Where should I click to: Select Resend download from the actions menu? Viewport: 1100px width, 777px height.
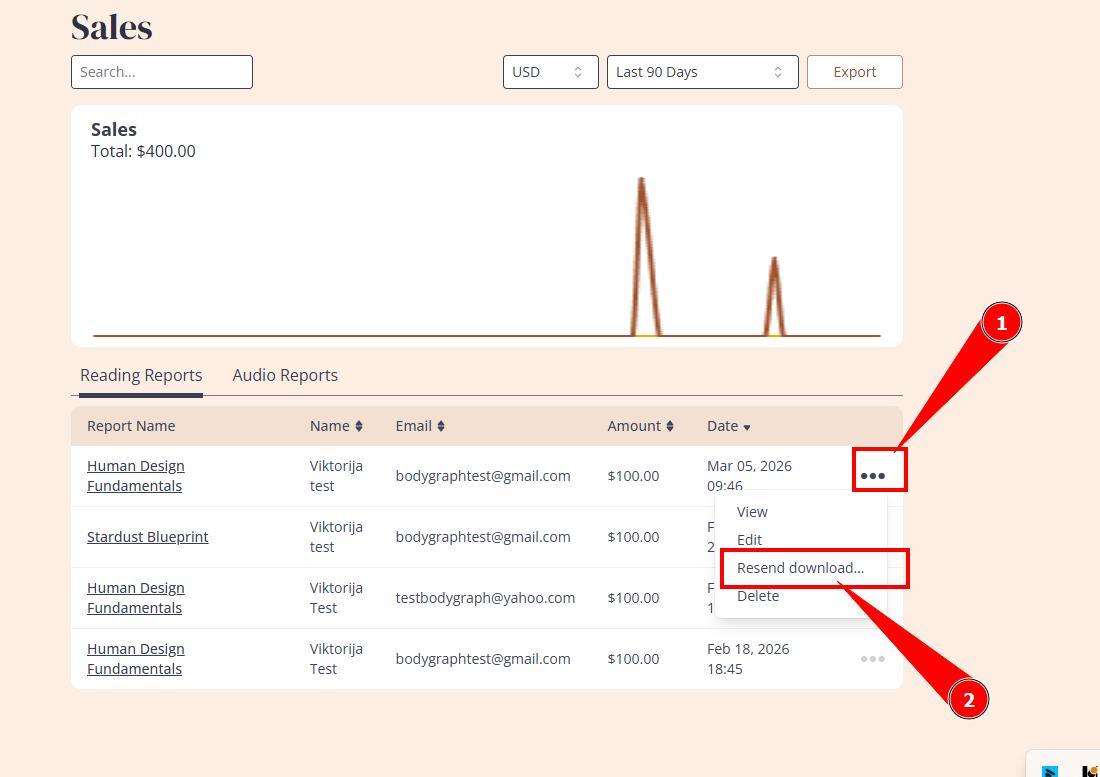click(800, 568)
